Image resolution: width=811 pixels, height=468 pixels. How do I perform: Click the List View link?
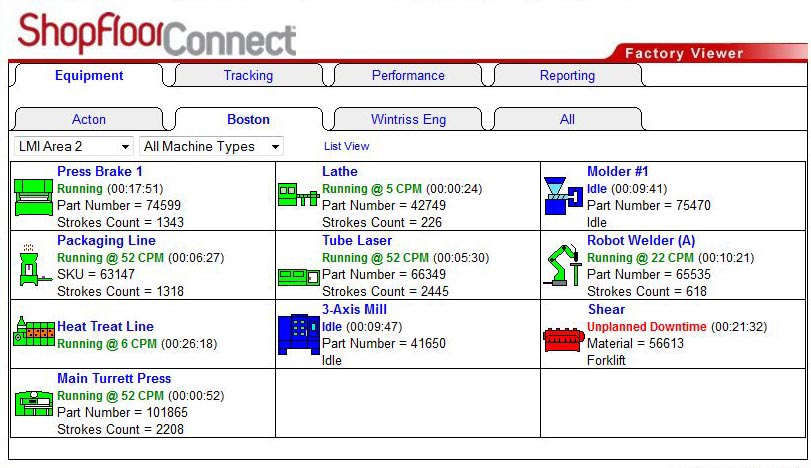coord(347,146)
